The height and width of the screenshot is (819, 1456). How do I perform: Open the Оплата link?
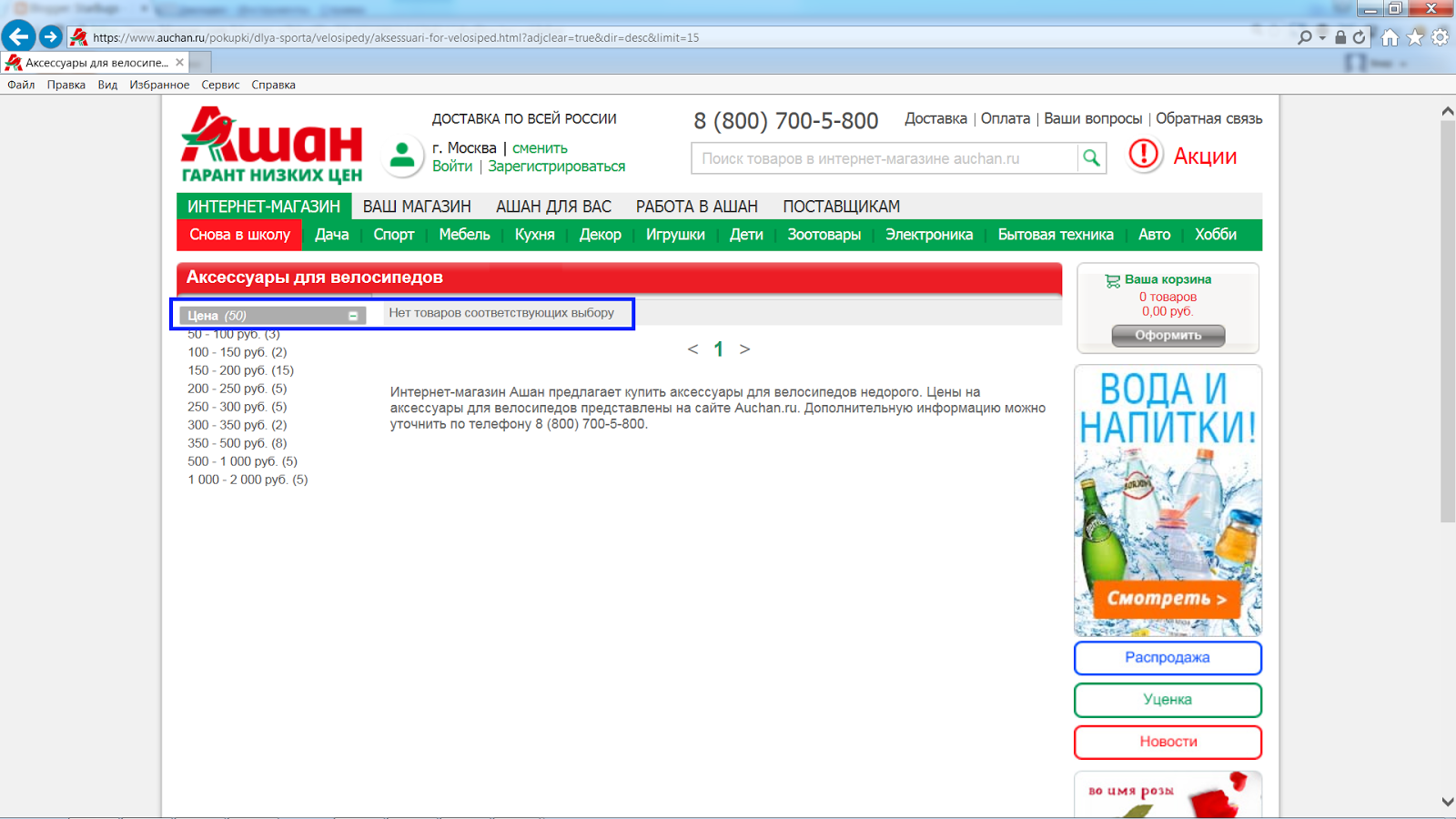tap(1006, 118)
